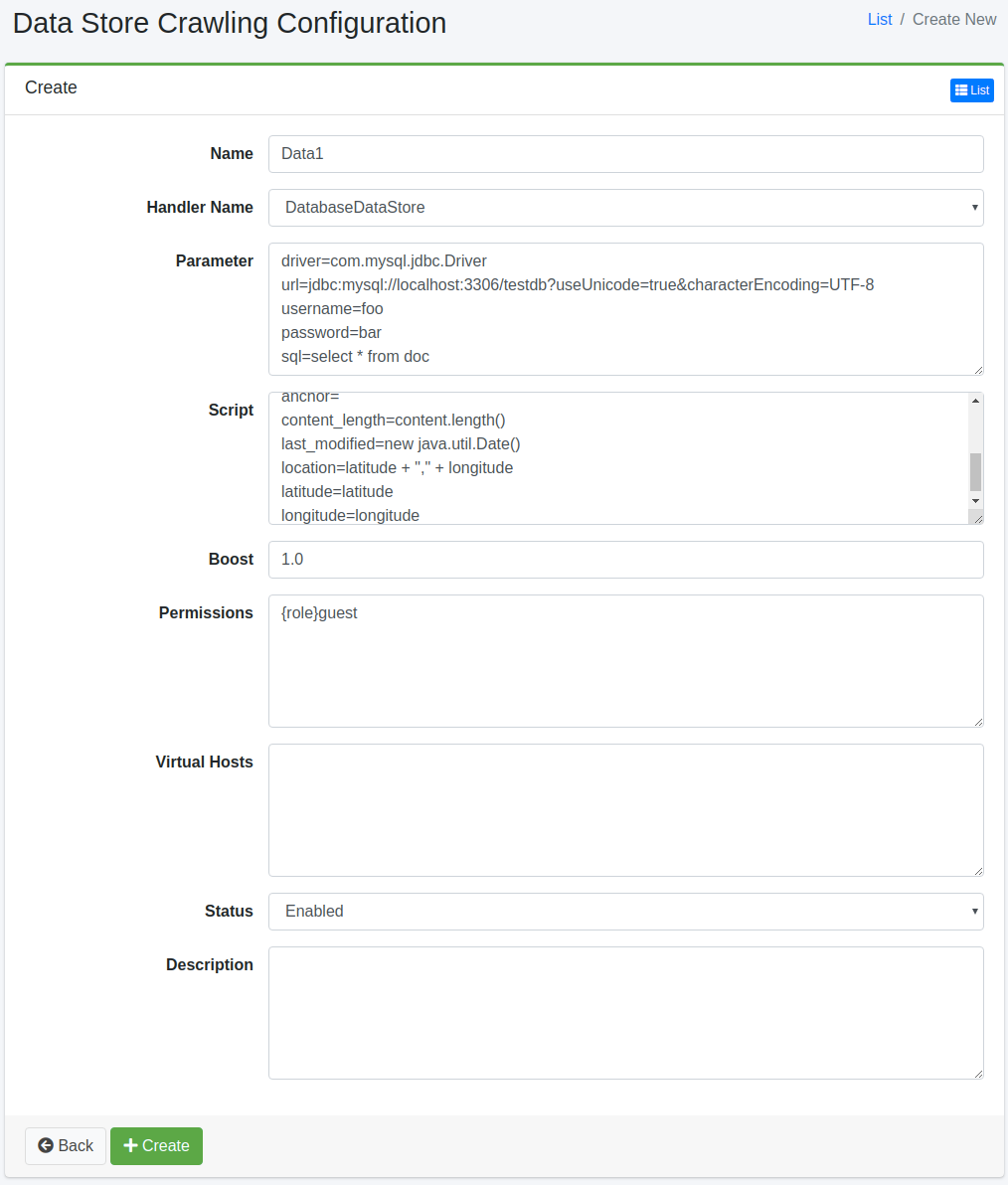Viewport: 1008px width, 1185px height.
Task: Click the green Create button
Action: click(156, 1145)
